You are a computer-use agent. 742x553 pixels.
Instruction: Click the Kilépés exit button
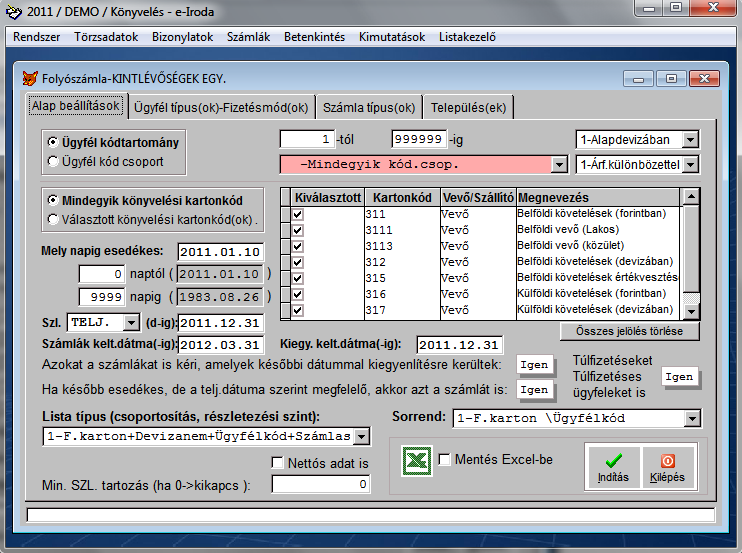coord(668,467)
